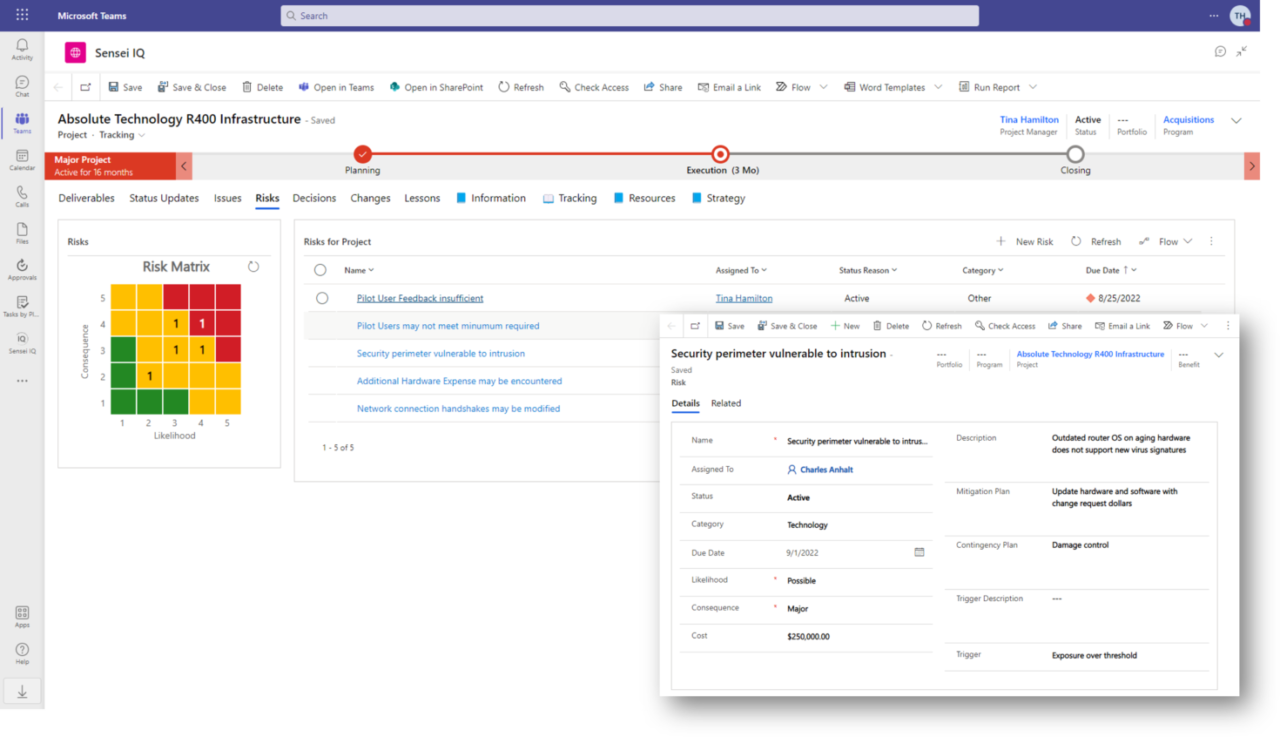Viewport: 1280px width, 737px height.
Task: Switch to the Lessons tab
Action: point(422,198)
